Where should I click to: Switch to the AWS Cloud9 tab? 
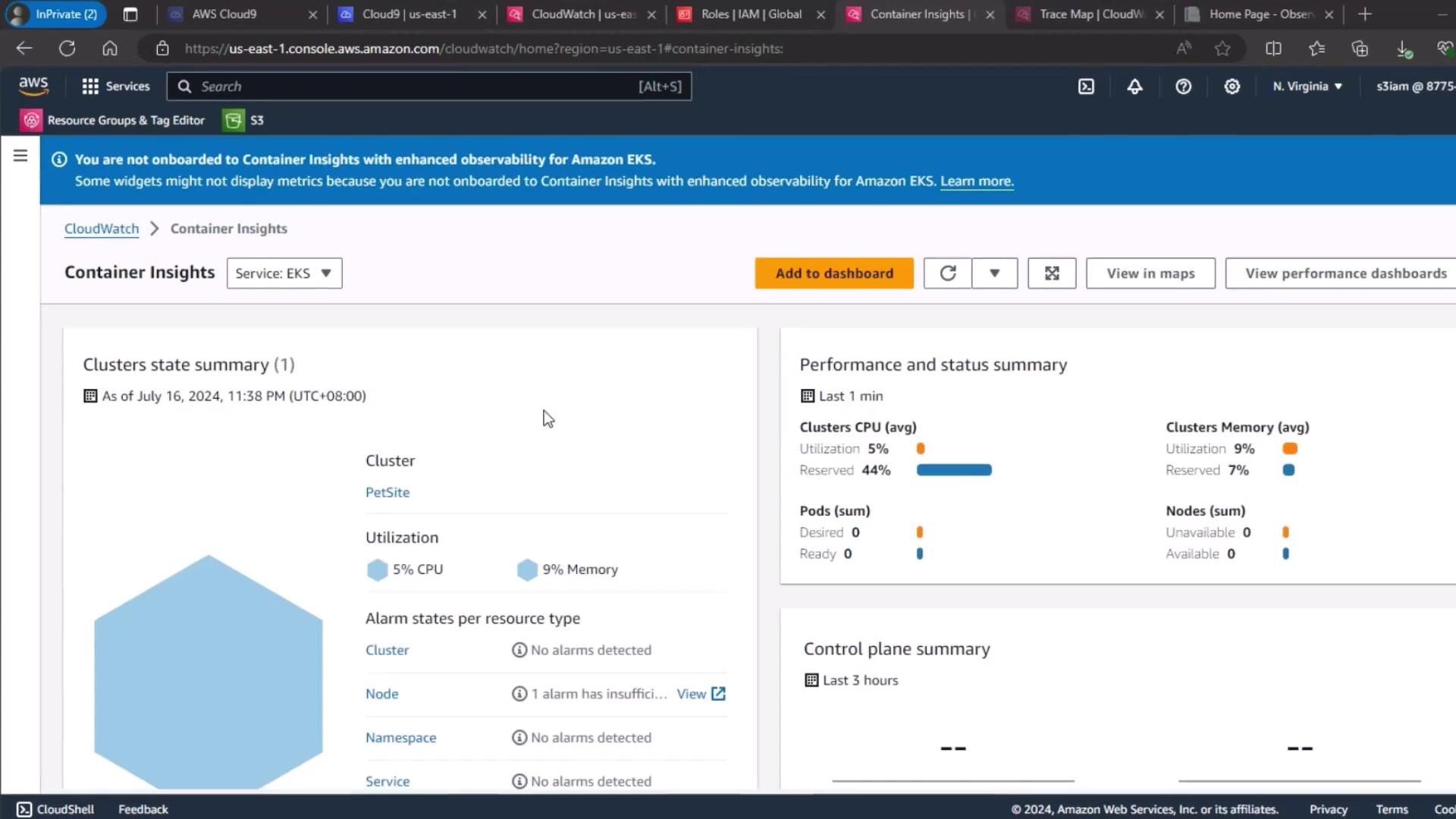point(224,14)
